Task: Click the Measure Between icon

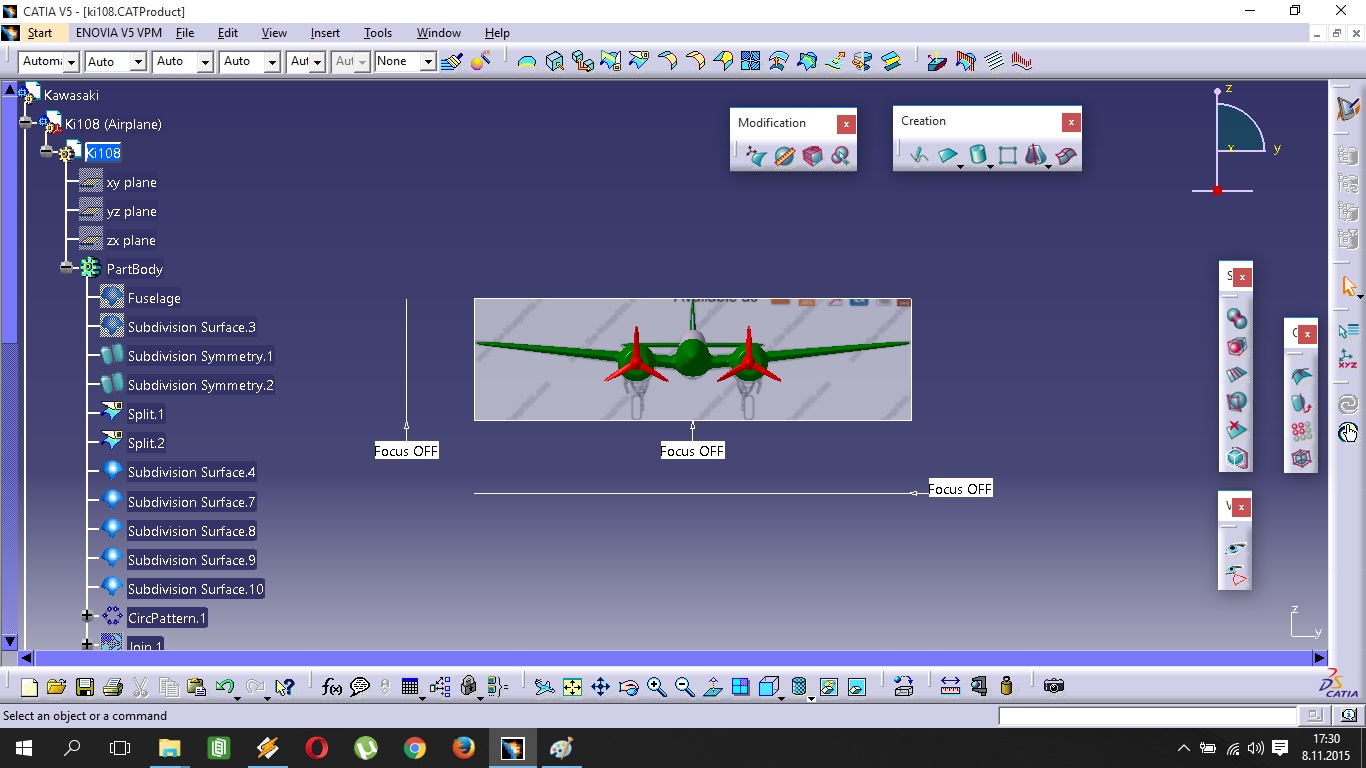Action: point(950,686)
